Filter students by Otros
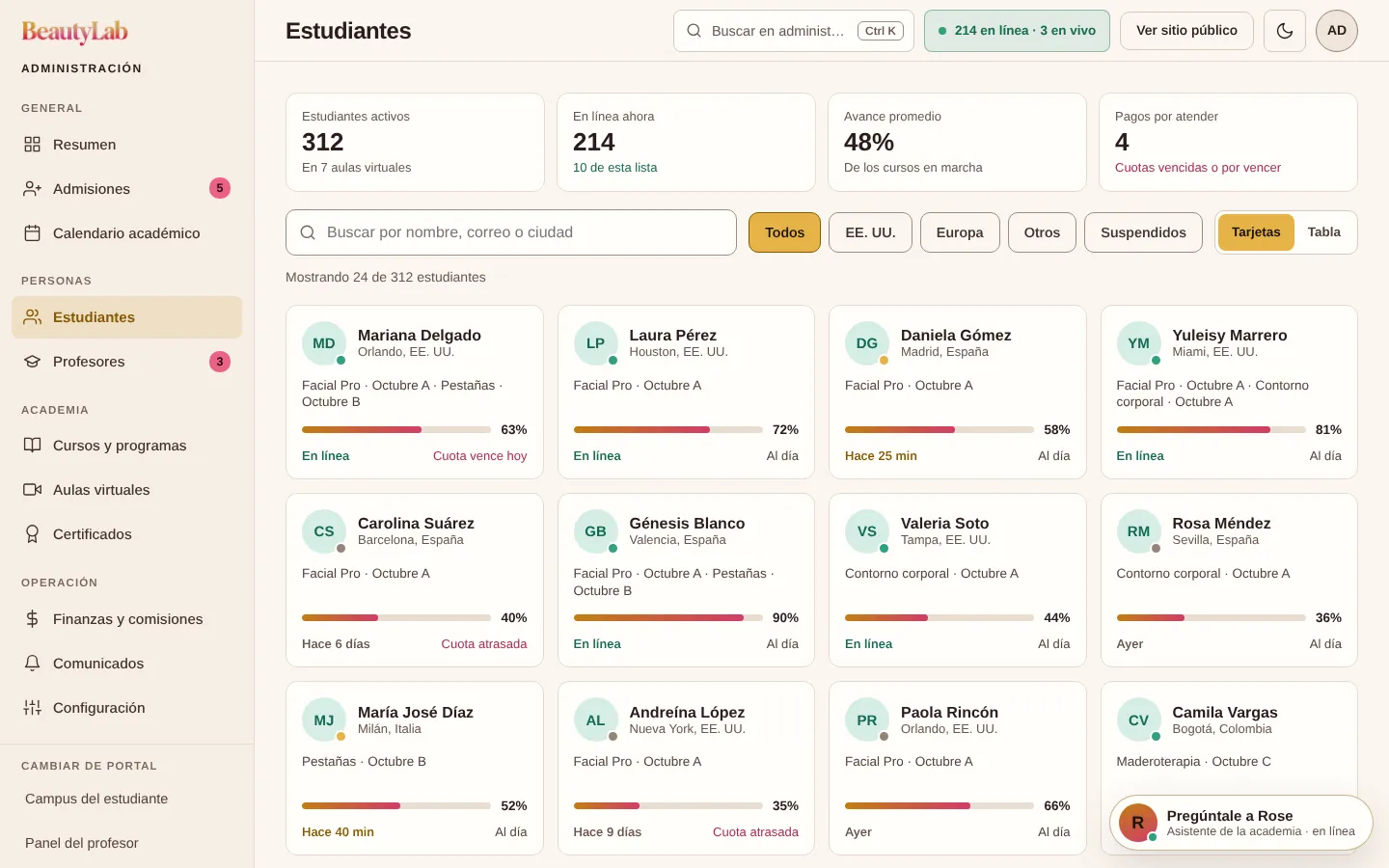The height and width of the screenshot is (868, 1389). tap(1042, 232)
